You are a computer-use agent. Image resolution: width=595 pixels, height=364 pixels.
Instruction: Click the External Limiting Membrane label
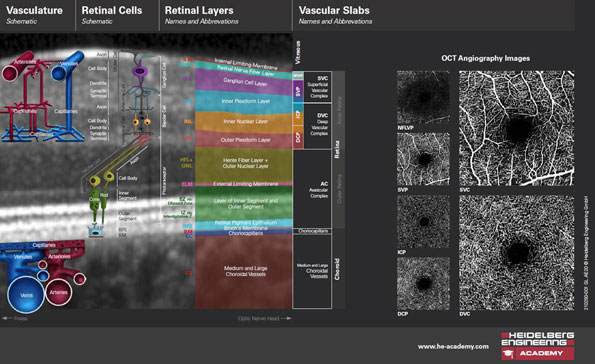click(246, 184)
